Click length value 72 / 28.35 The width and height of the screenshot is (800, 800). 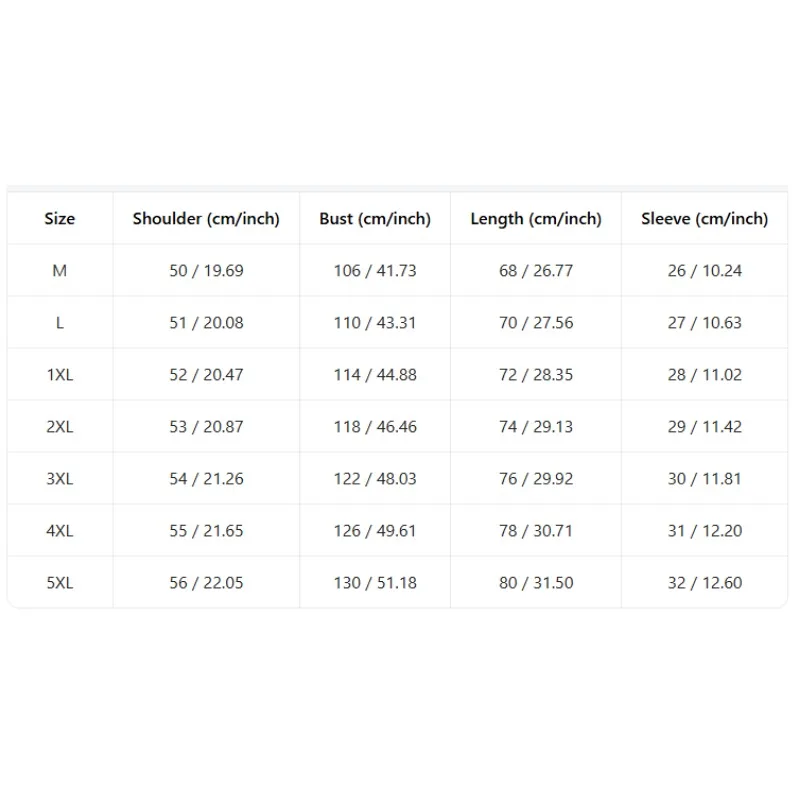click(x=536, y=374)
